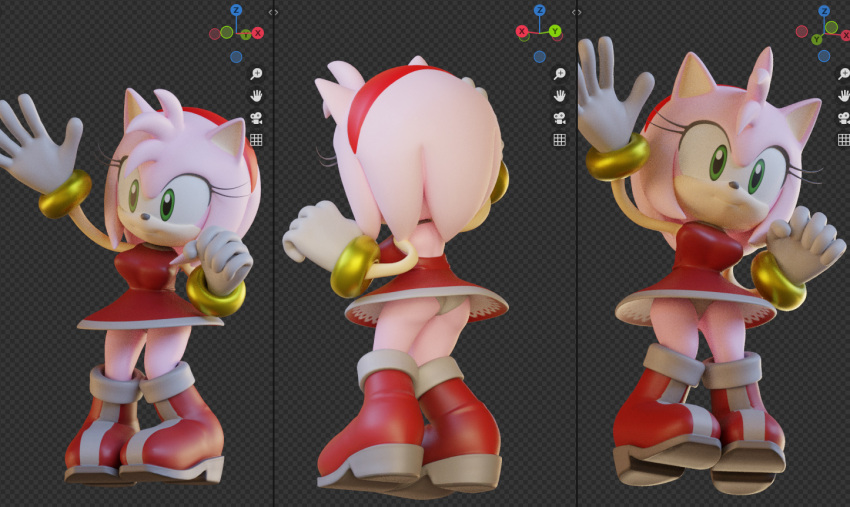Screen dimensions: 850x507
Task: Snap to green Y axis in right viewport gizmo
Action: (x=817, y=39)
